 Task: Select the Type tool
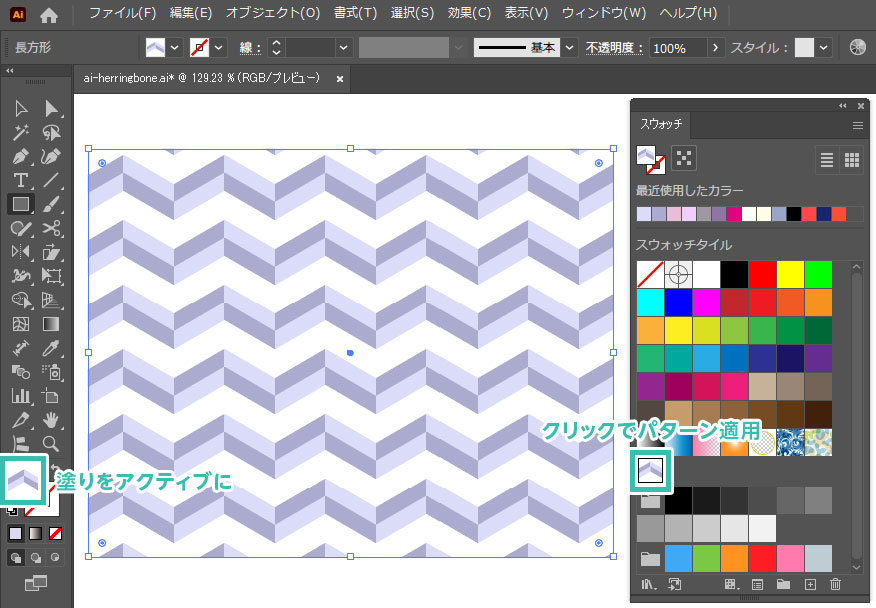pyautogui.click(x=20, y=180)
